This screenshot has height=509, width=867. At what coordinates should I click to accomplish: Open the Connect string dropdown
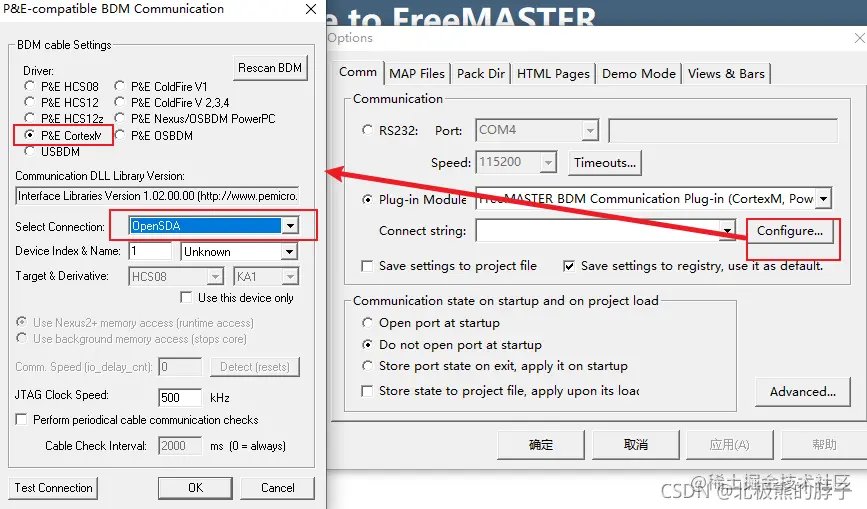click(727, 230)
